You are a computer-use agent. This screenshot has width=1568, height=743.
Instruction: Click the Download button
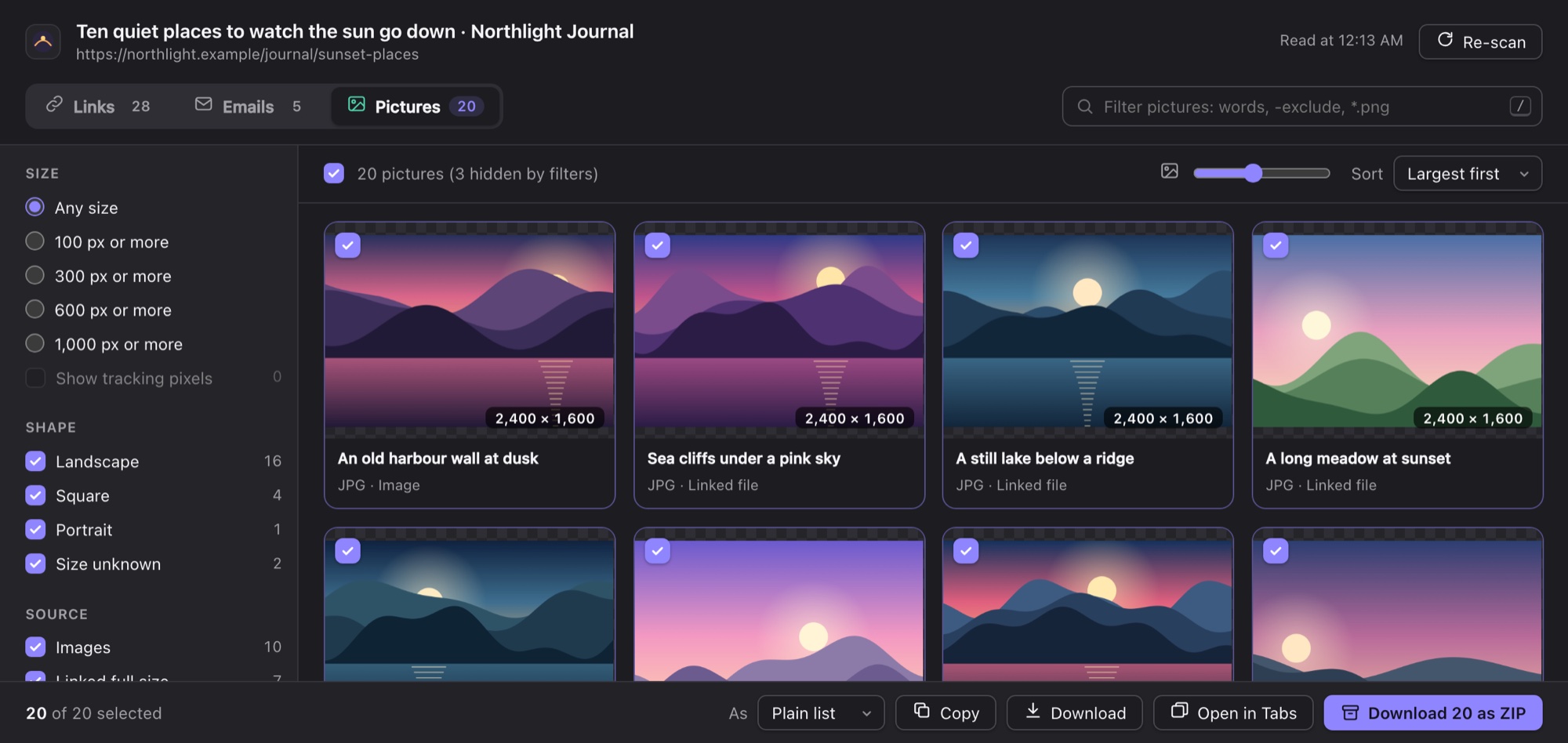[x=1075, y=712]
